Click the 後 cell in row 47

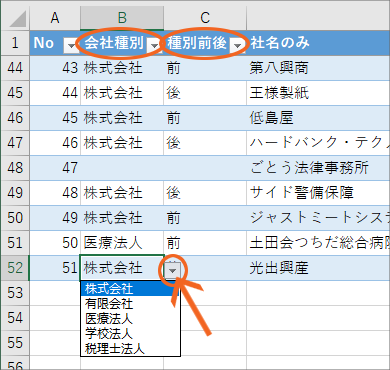[x=205, y=143]
